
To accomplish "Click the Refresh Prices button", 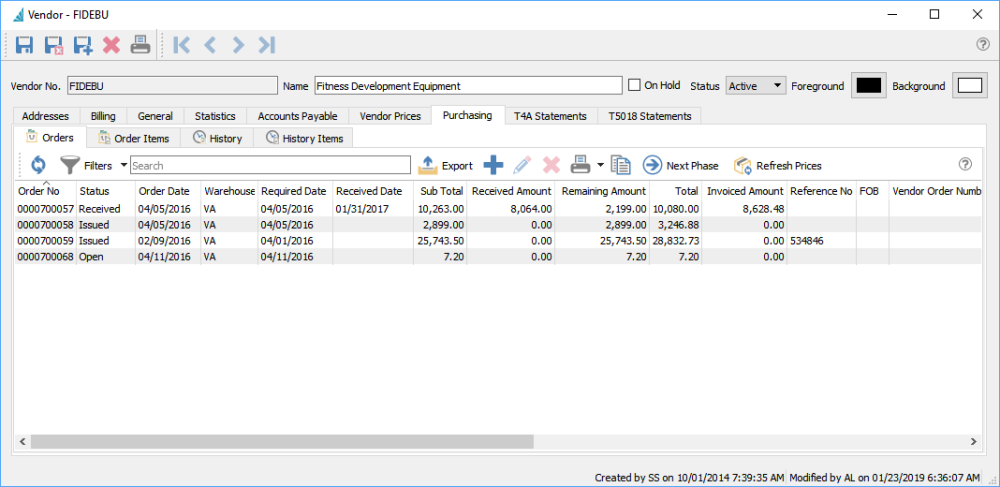I will (777, 166).
